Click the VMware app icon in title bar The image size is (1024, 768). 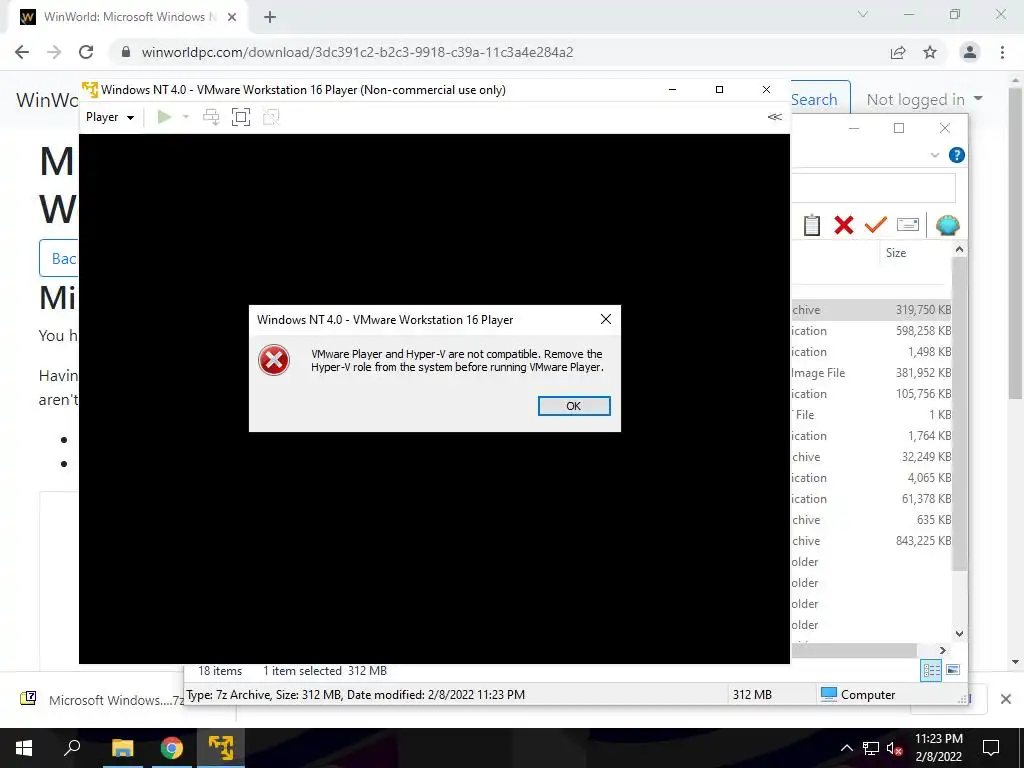[90, 89]
